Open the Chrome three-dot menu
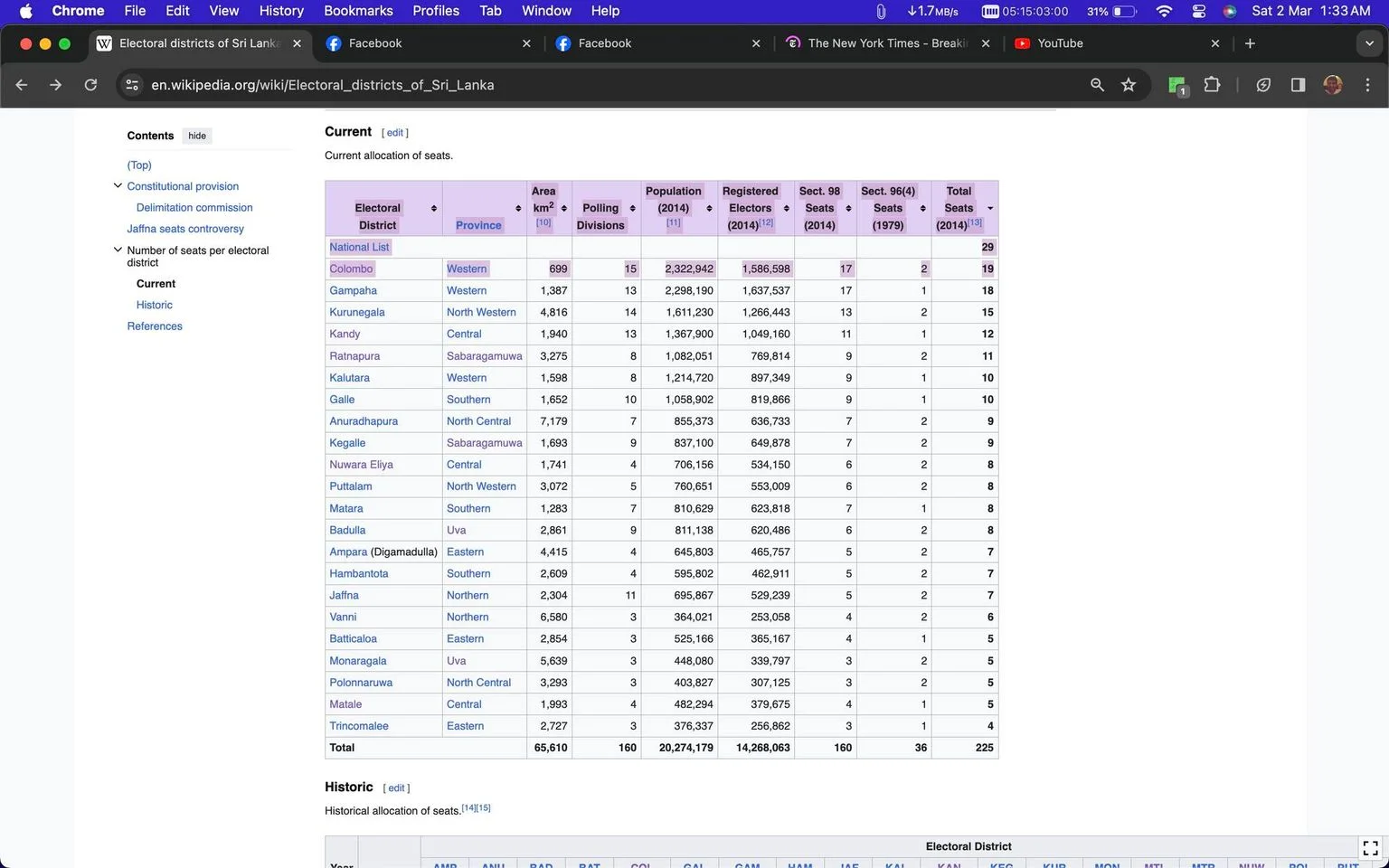 click(1367, 85)
